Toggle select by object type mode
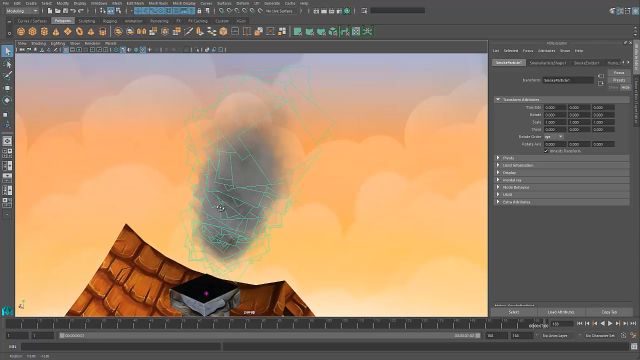The width and height of the screenshot is (640, 360). click(111, 11)
